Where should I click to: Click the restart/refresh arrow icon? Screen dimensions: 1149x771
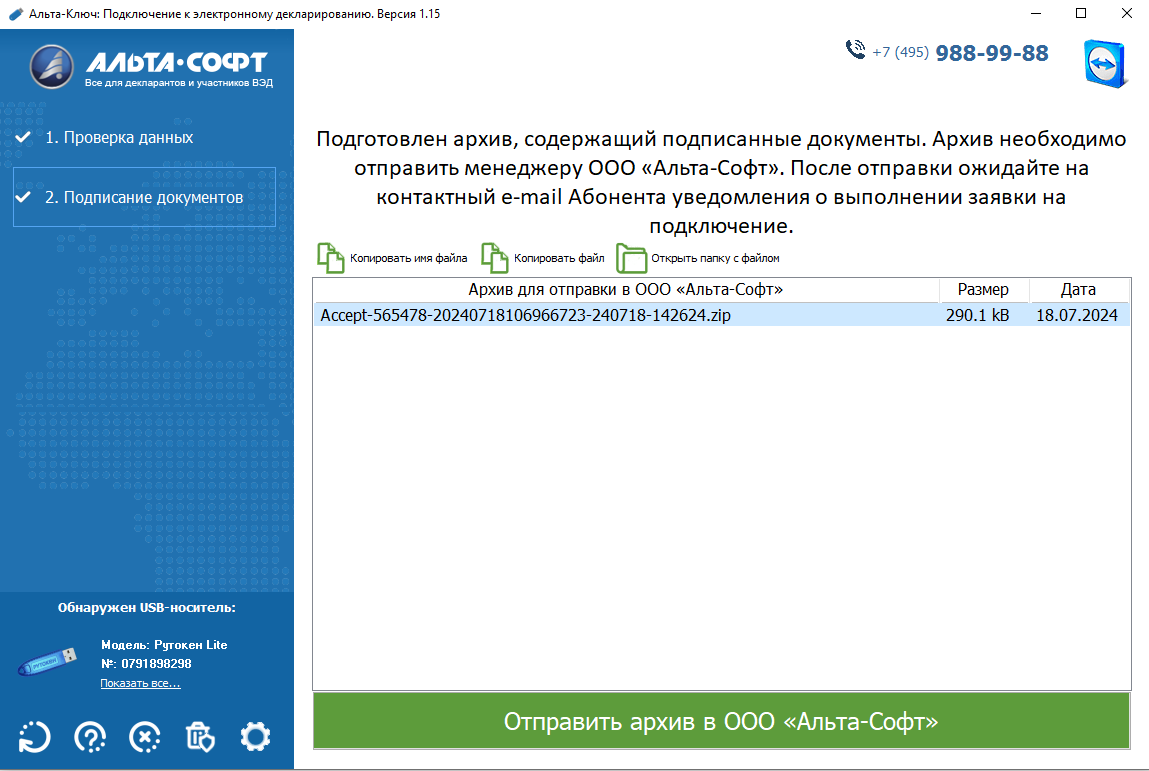point(34,737)
